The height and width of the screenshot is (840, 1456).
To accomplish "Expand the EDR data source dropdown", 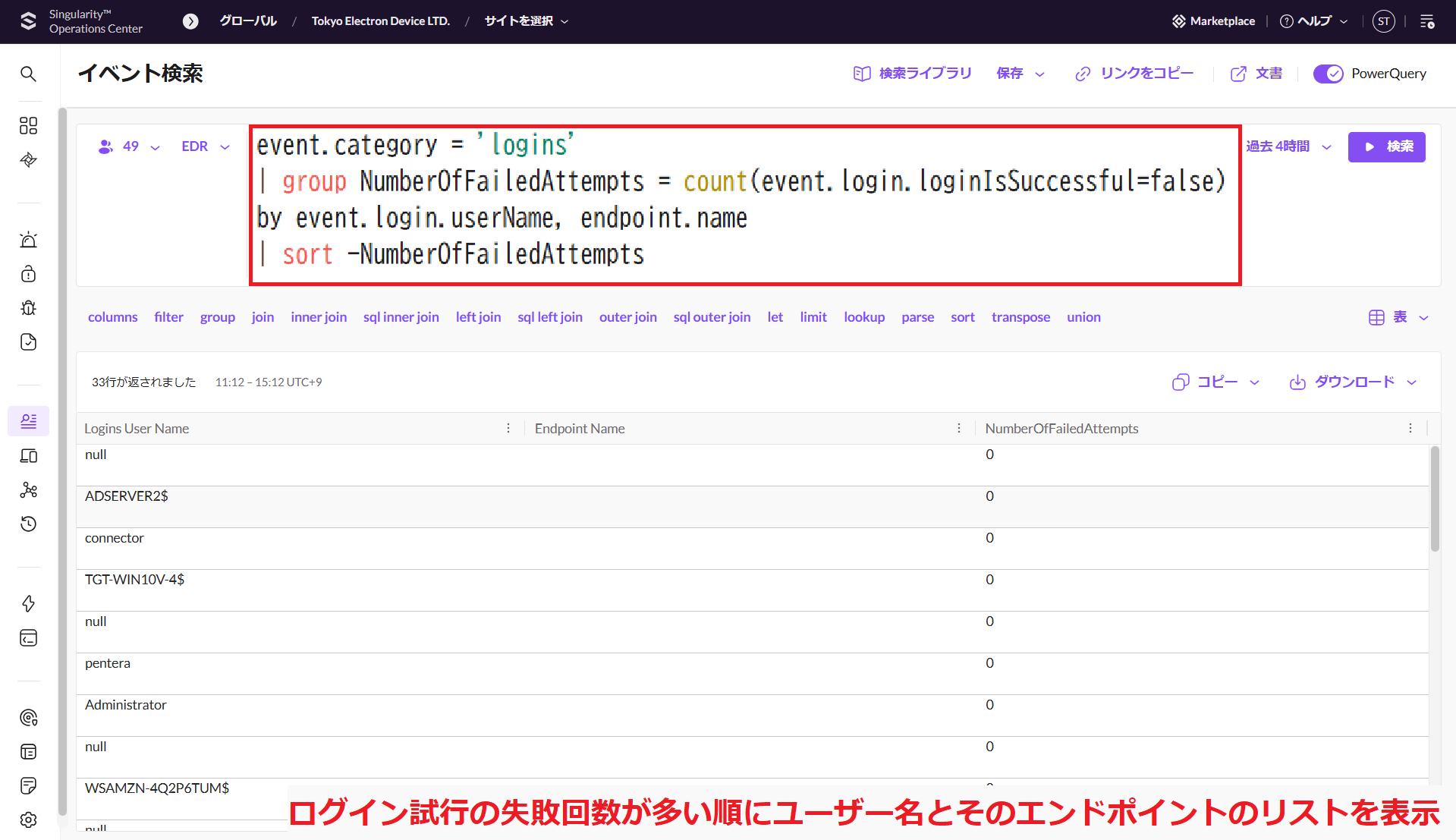I will pyautogui.click(x=205, y=146).
